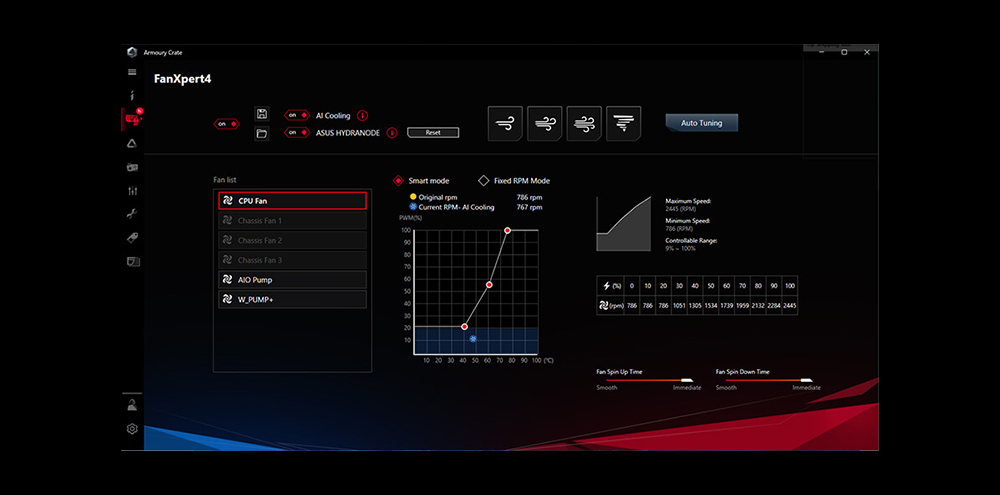The image size is (1000, 495).
Task: Click the lowest 20% fan curve point
Action: [464, 327]
